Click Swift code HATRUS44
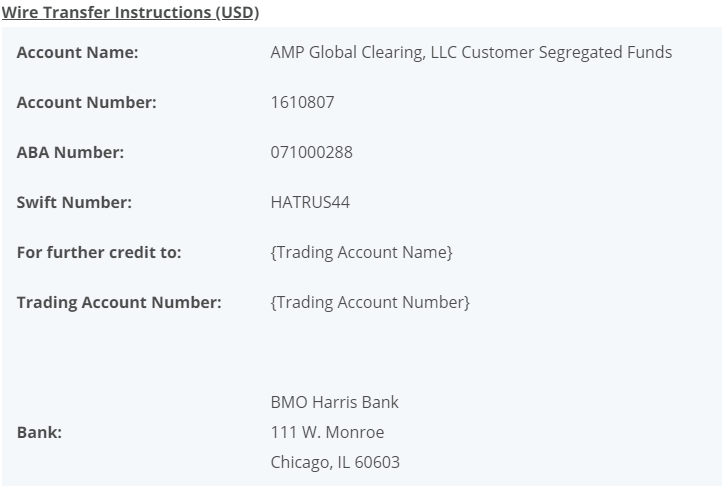This screenshot has height=486, width=722. pyautogui.click(x=310, y=202)
